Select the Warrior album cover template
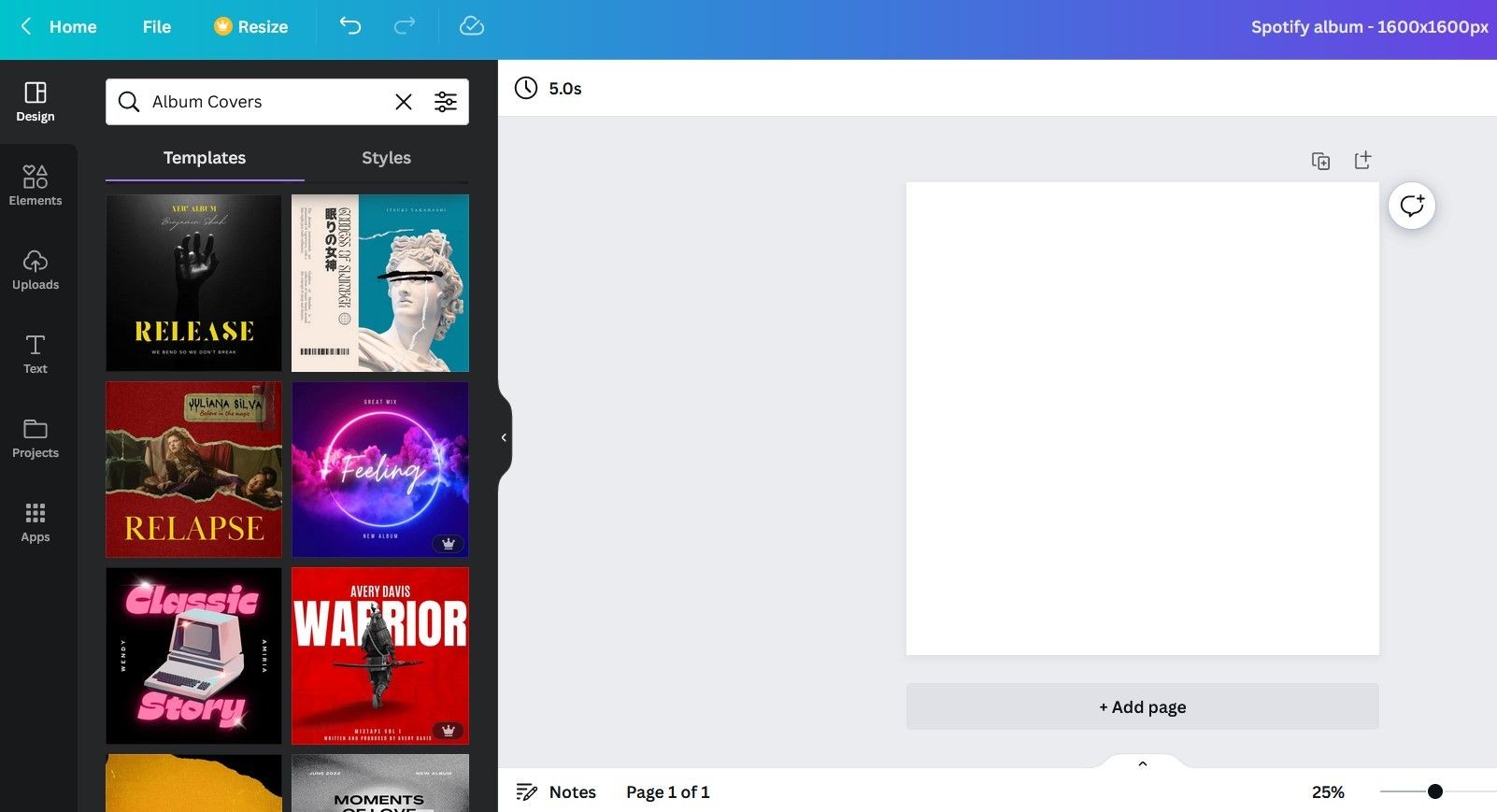 click(x=380, y=656)
